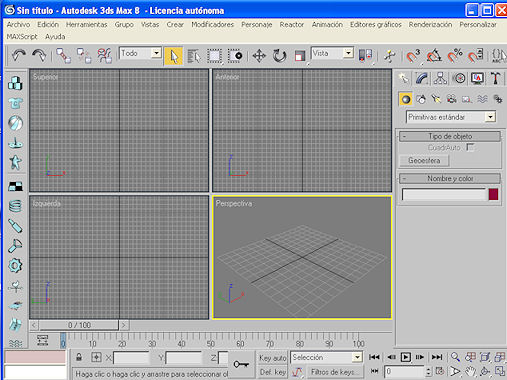The image size is (507, 380).
Task: Select the Geometry sphere category icon
Action: click(406, 99)
